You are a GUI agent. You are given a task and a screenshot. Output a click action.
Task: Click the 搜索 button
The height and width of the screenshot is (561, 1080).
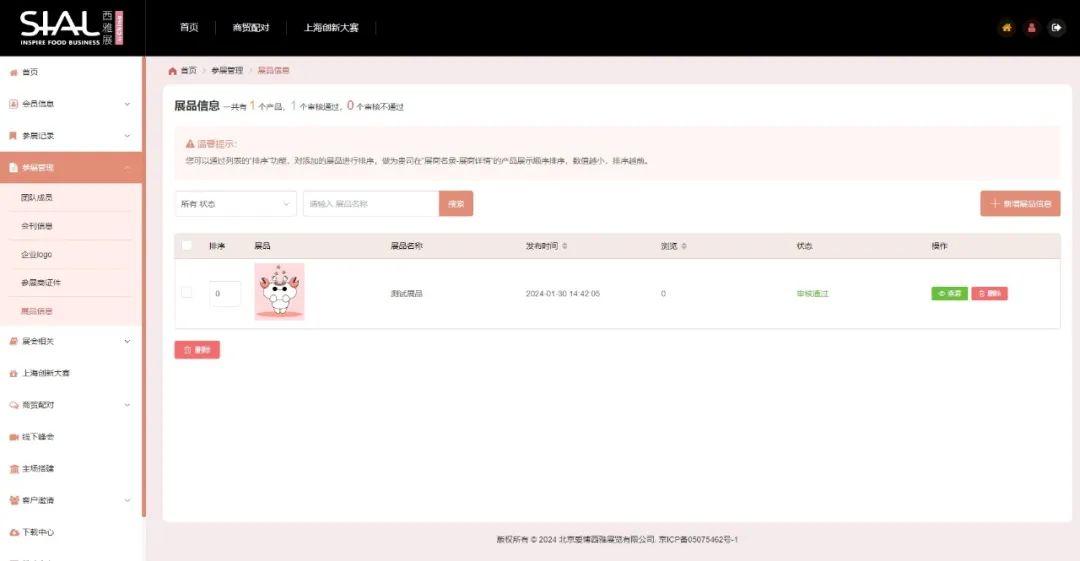pos(456,204)
